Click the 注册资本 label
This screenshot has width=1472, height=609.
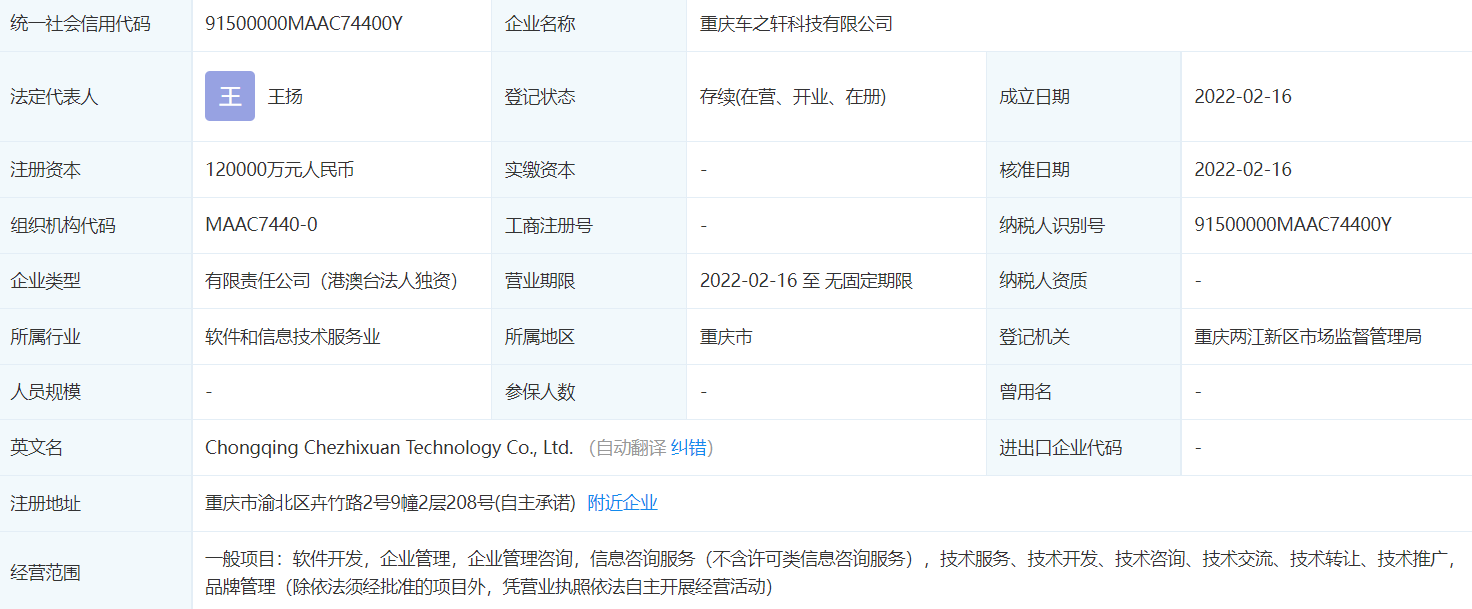point(45,170)
